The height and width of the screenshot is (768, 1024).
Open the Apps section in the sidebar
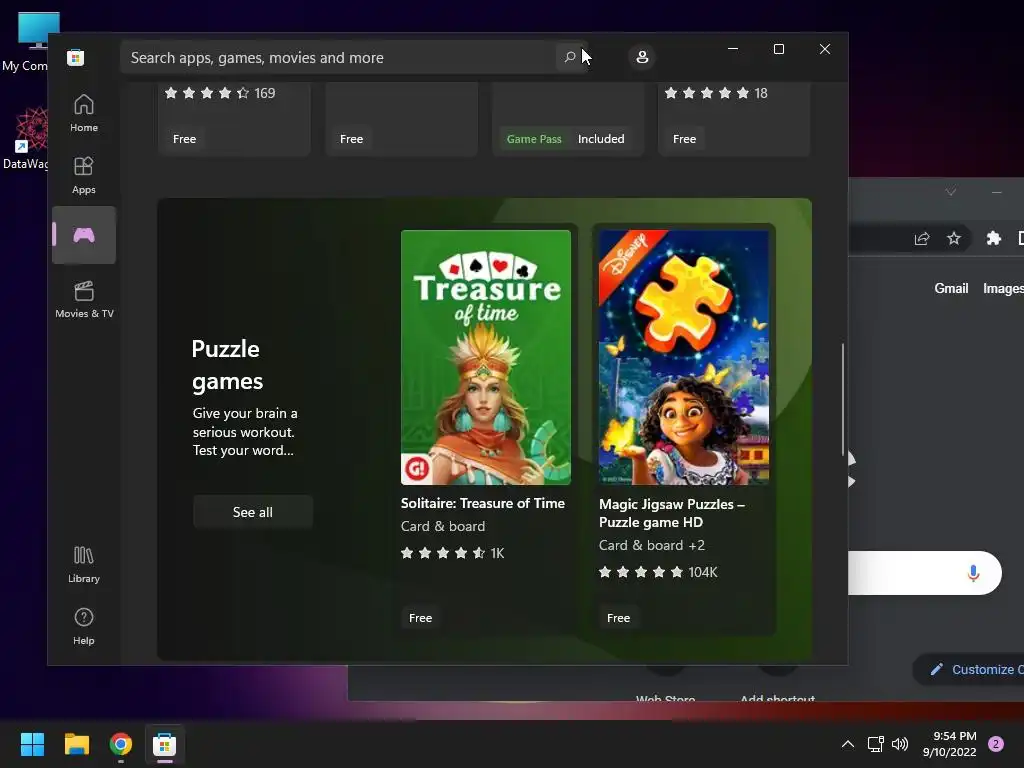click(x=84, y=175)
